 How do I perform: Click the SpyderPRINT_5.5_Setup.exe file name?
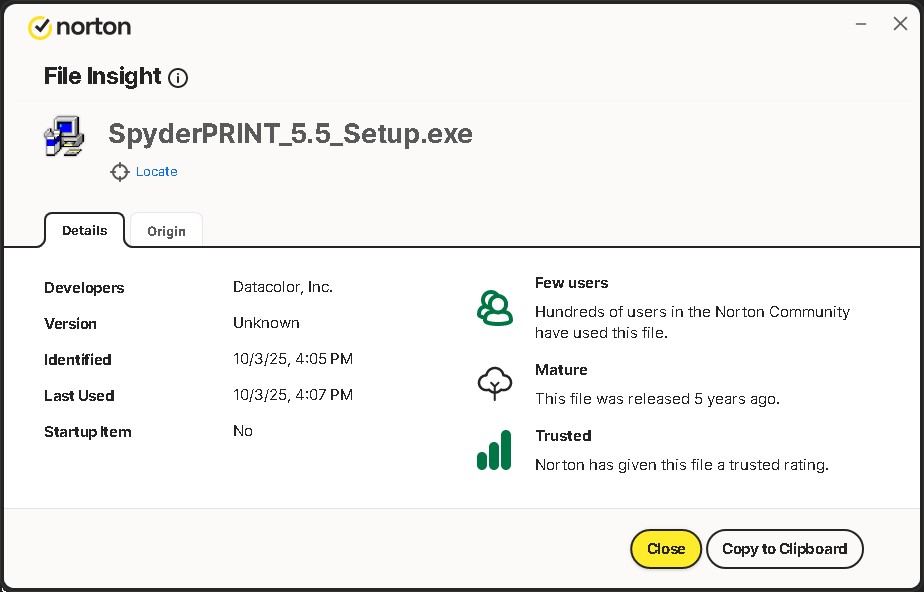pos(290,134)
